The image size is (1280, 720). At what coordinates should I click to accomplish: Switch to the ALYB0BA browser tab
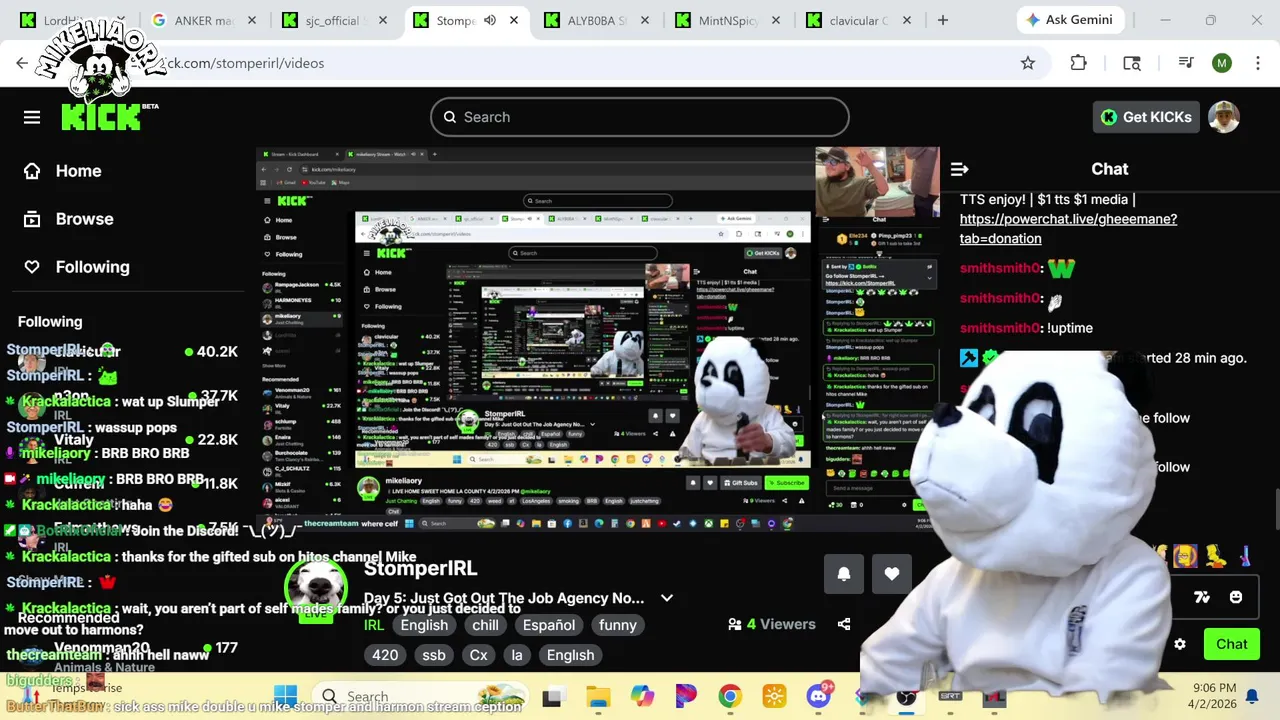[x=598, y=20]
